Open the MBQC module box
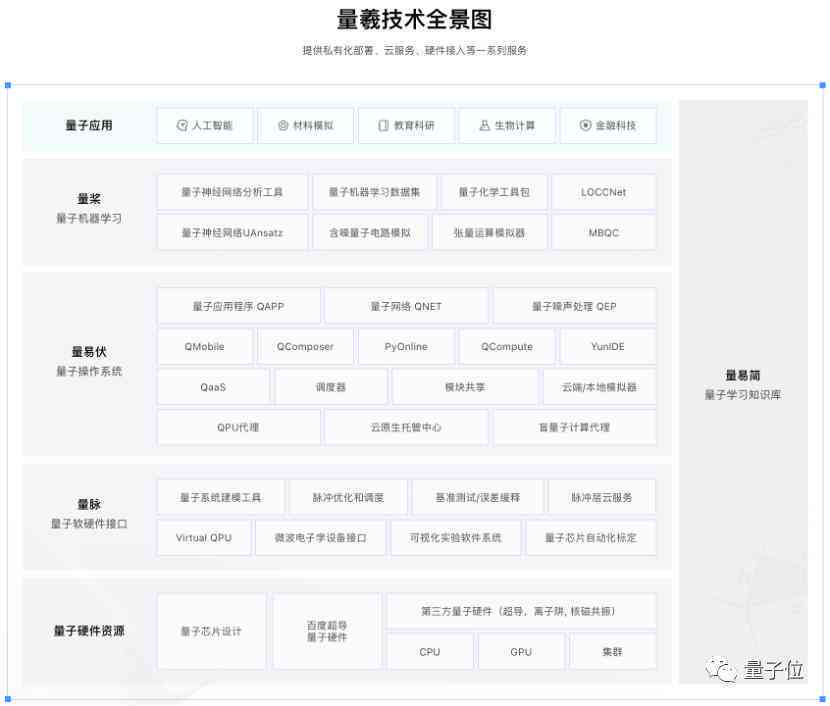Screen dimensions: 830x706 click(603, 232)
